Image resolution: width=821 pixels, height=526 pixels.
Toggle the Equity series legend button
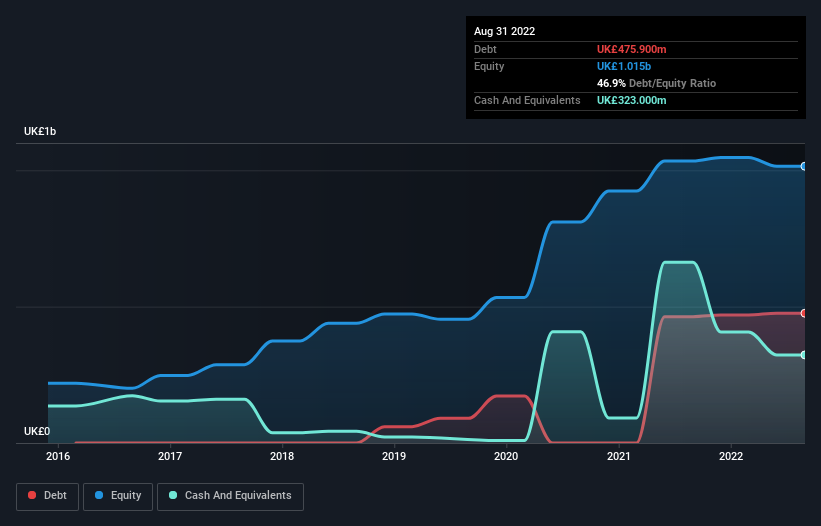[x=118, y=496]
